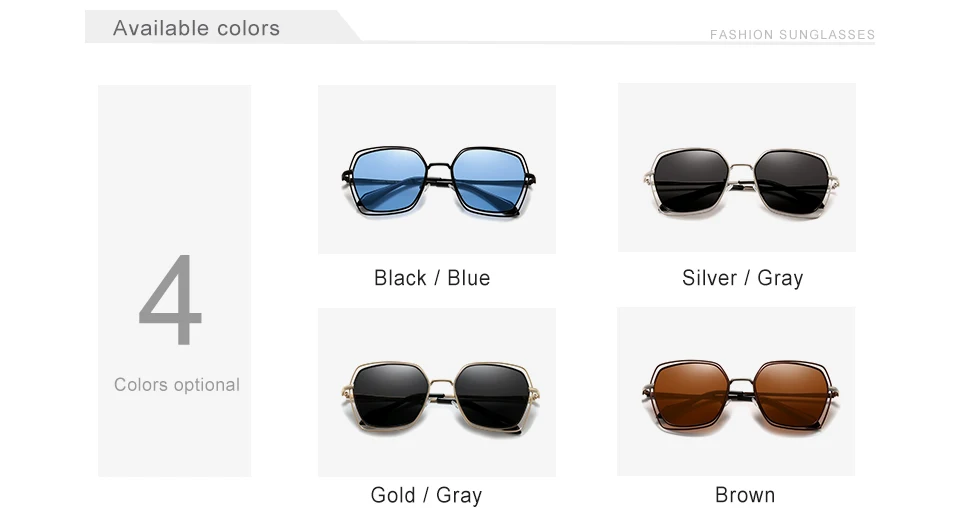The width and height of the screenshot is (960, 516).
Task: Click the silver sunglasses' left gray lens
Action: pos(691,180)
